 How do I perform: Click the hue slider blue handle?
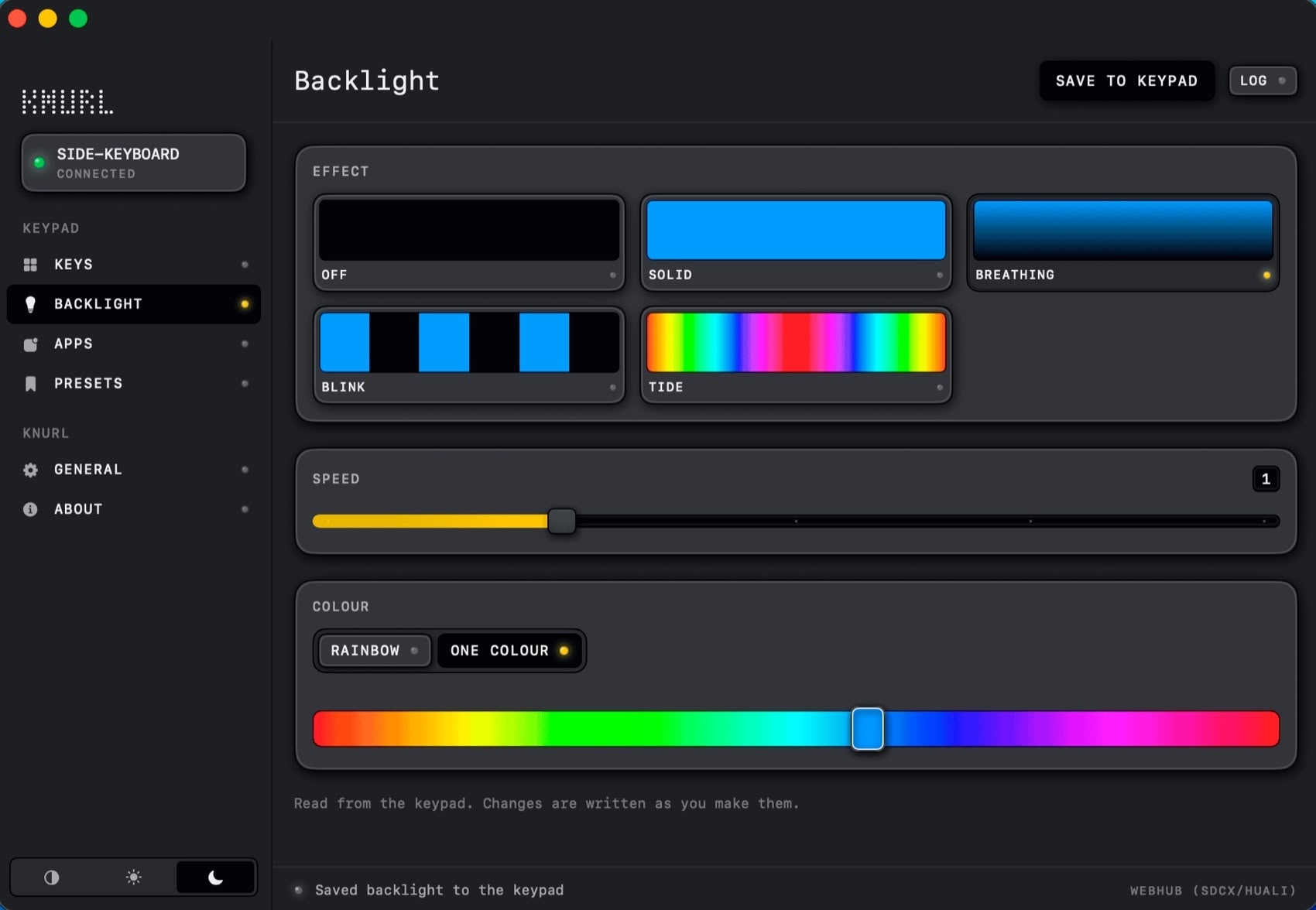[x=868, y=729]
